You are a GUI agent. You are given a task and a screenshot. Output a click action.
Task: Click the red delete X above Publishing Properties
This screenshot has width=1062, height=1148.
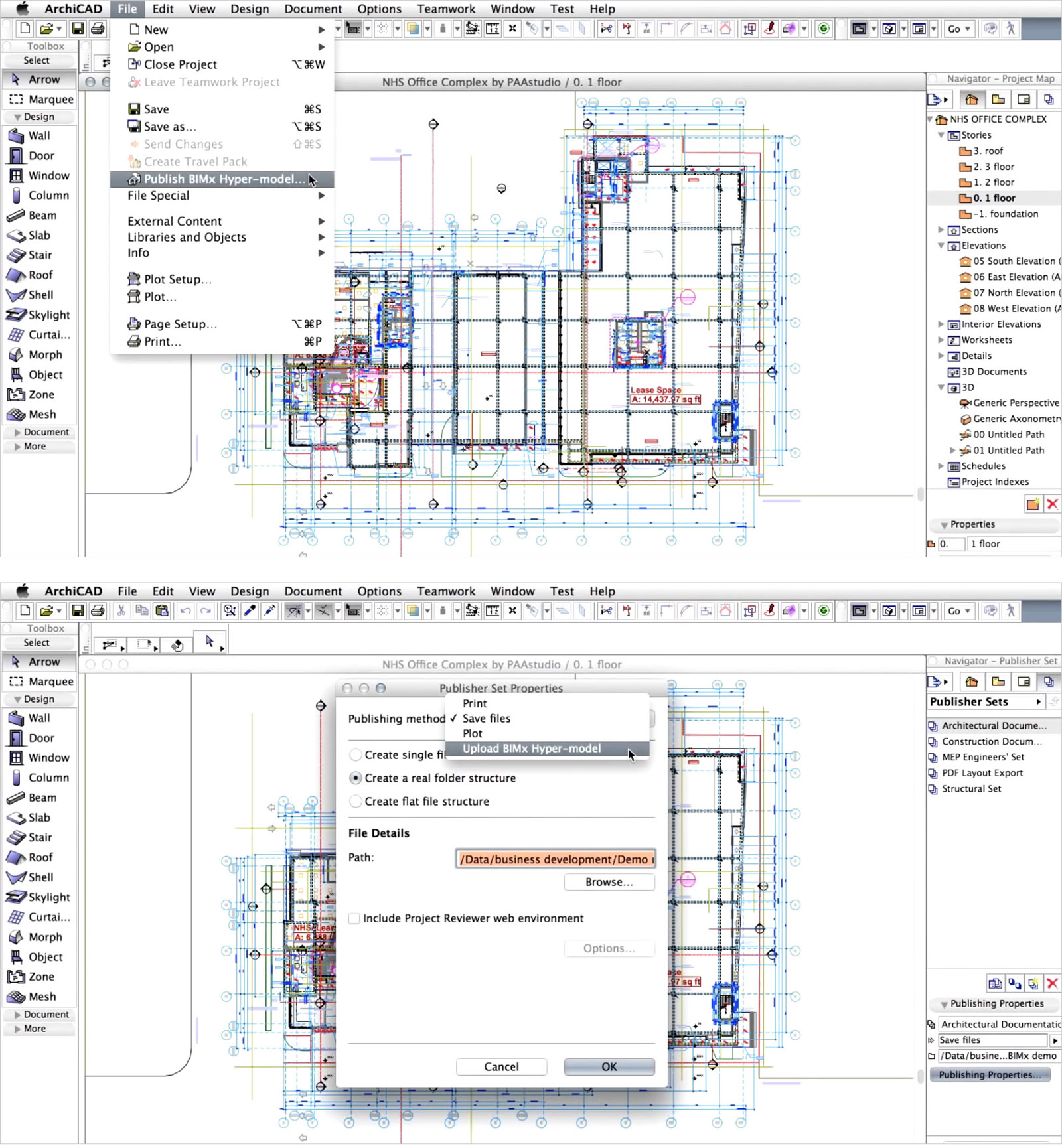tap(1052, 983)
